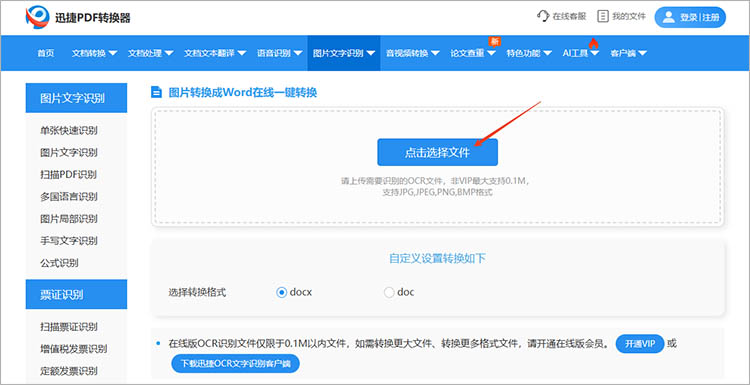Expand the 文档文本翻译 dropdown arrow
The width and height of the screenshot is (750, 385).
[x=242, y=53]
